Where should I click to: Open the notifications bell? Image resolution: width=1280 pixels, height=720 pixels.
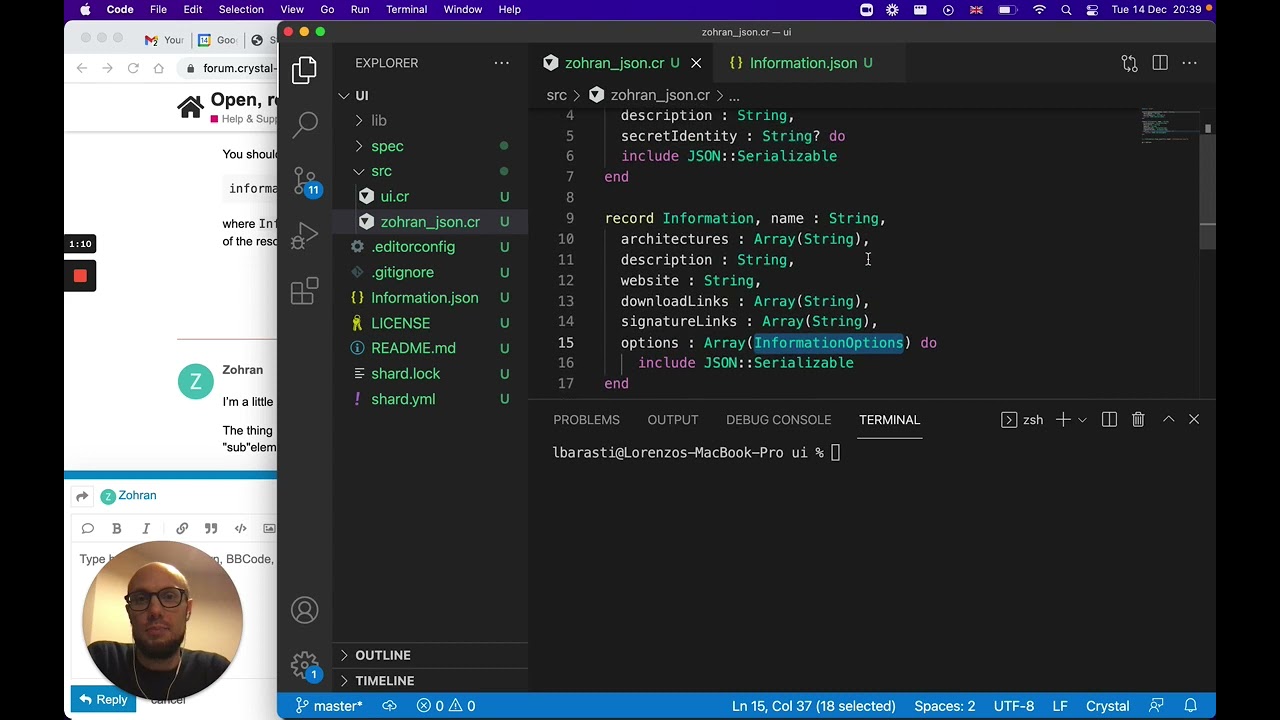tap(1191, 706)
